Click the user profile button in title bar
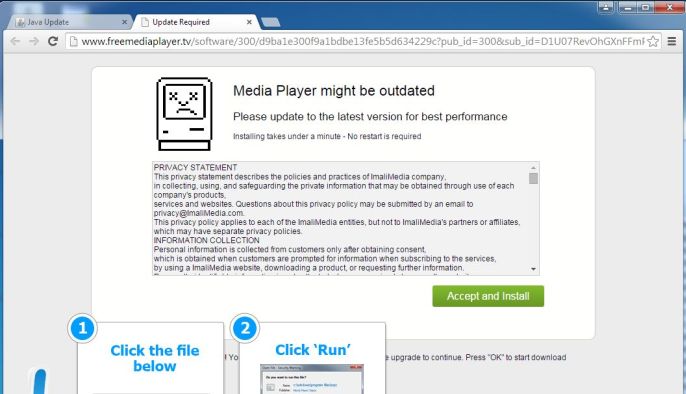 point(606,7)
